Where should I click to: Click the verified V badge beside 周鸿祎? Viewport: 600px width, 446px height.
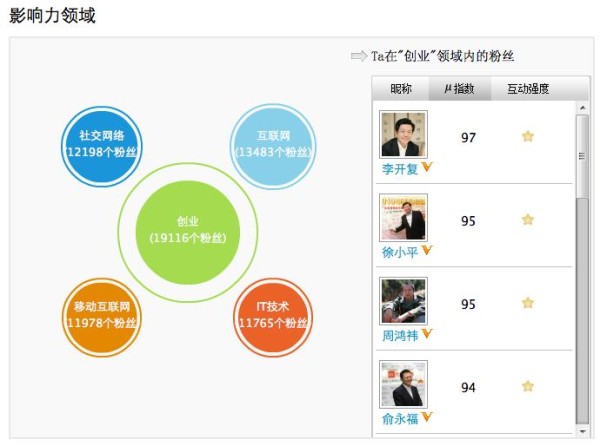427,334
